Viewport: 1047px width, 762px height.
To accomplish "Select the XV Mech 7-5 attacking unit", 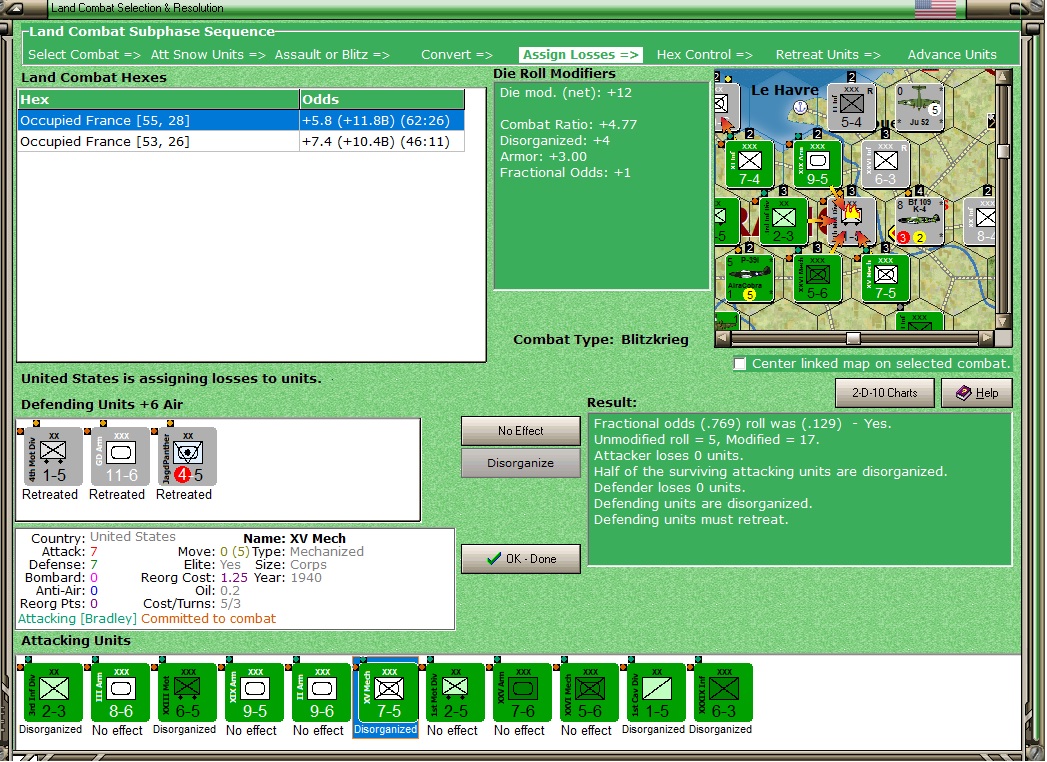I will click(389, 693).
